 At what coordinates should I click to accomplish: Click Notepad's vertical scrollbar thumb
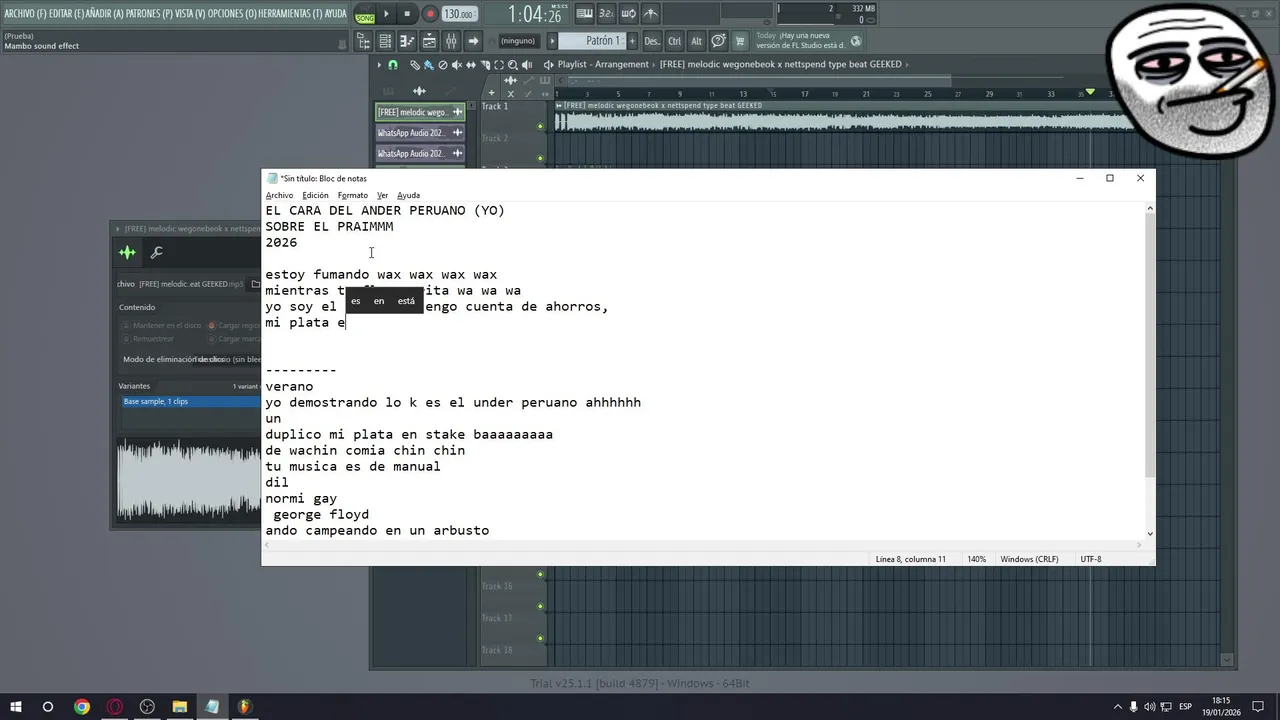(x=1150, y=344)
